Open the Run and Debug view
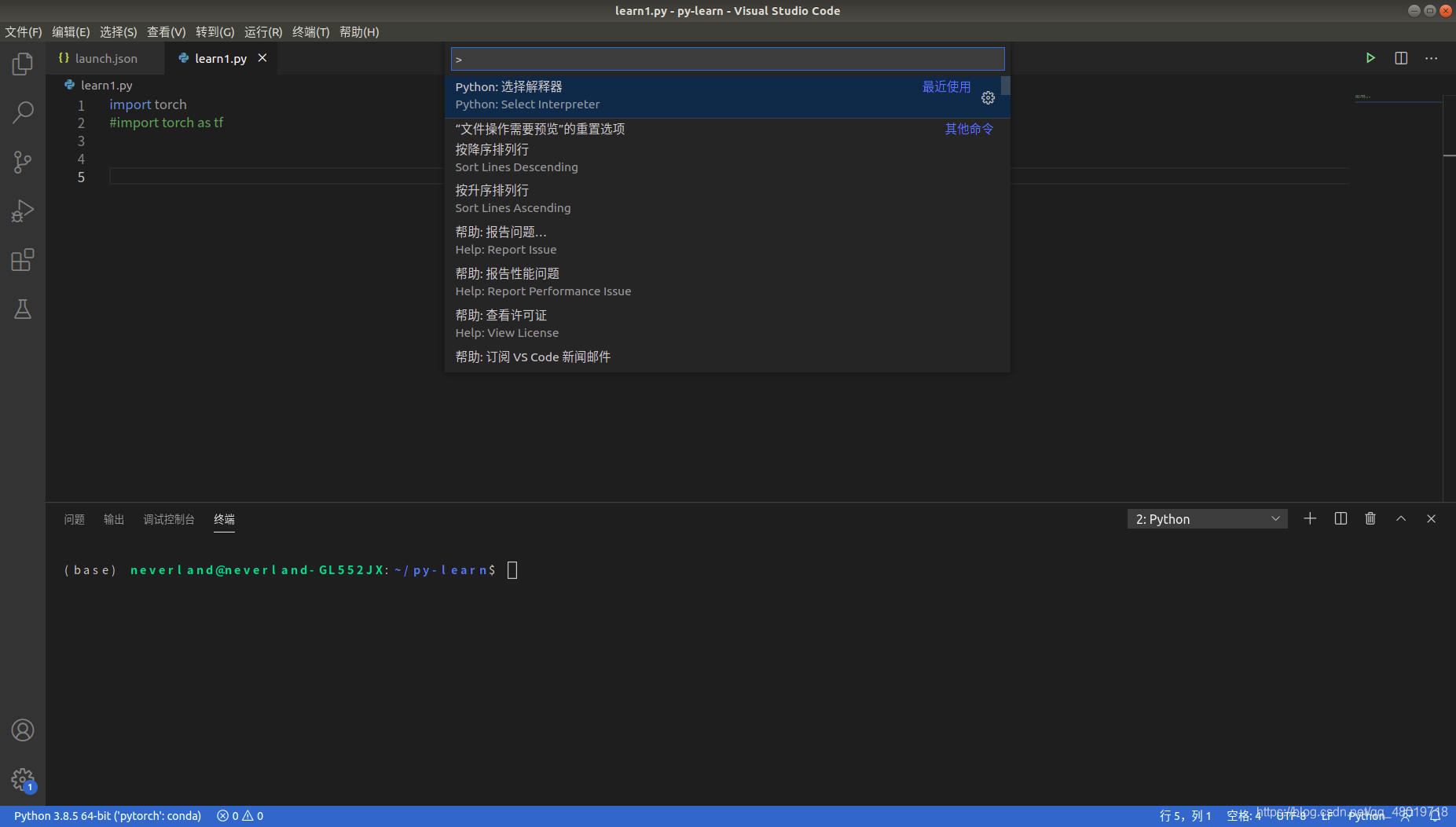The width and height of the screenshot is (1456, 827). [23, 210]
